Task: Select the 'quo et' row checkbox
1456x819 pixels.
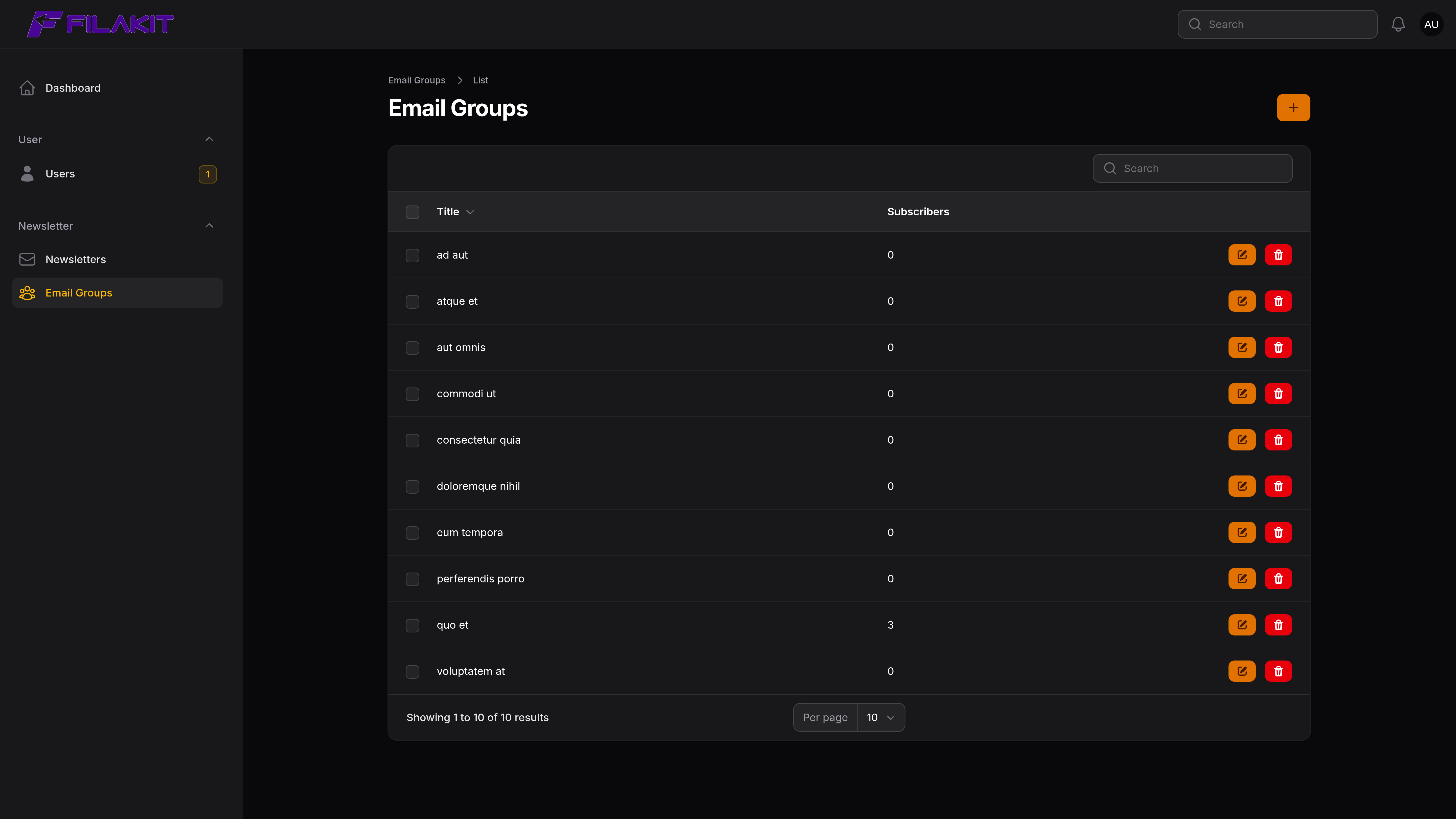Action: pos(413,626)
